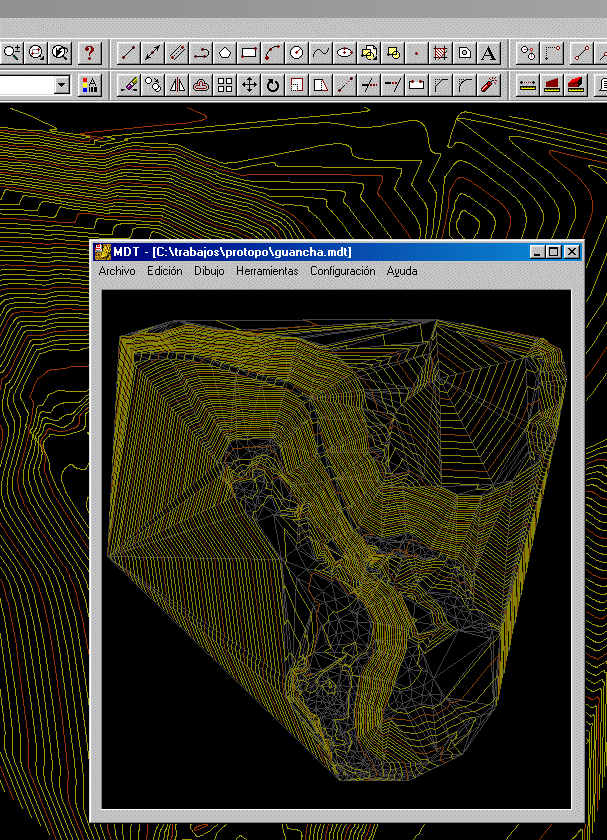607x840 pixels.
Task: Click the Insert block icon
Action: (369, 53)
